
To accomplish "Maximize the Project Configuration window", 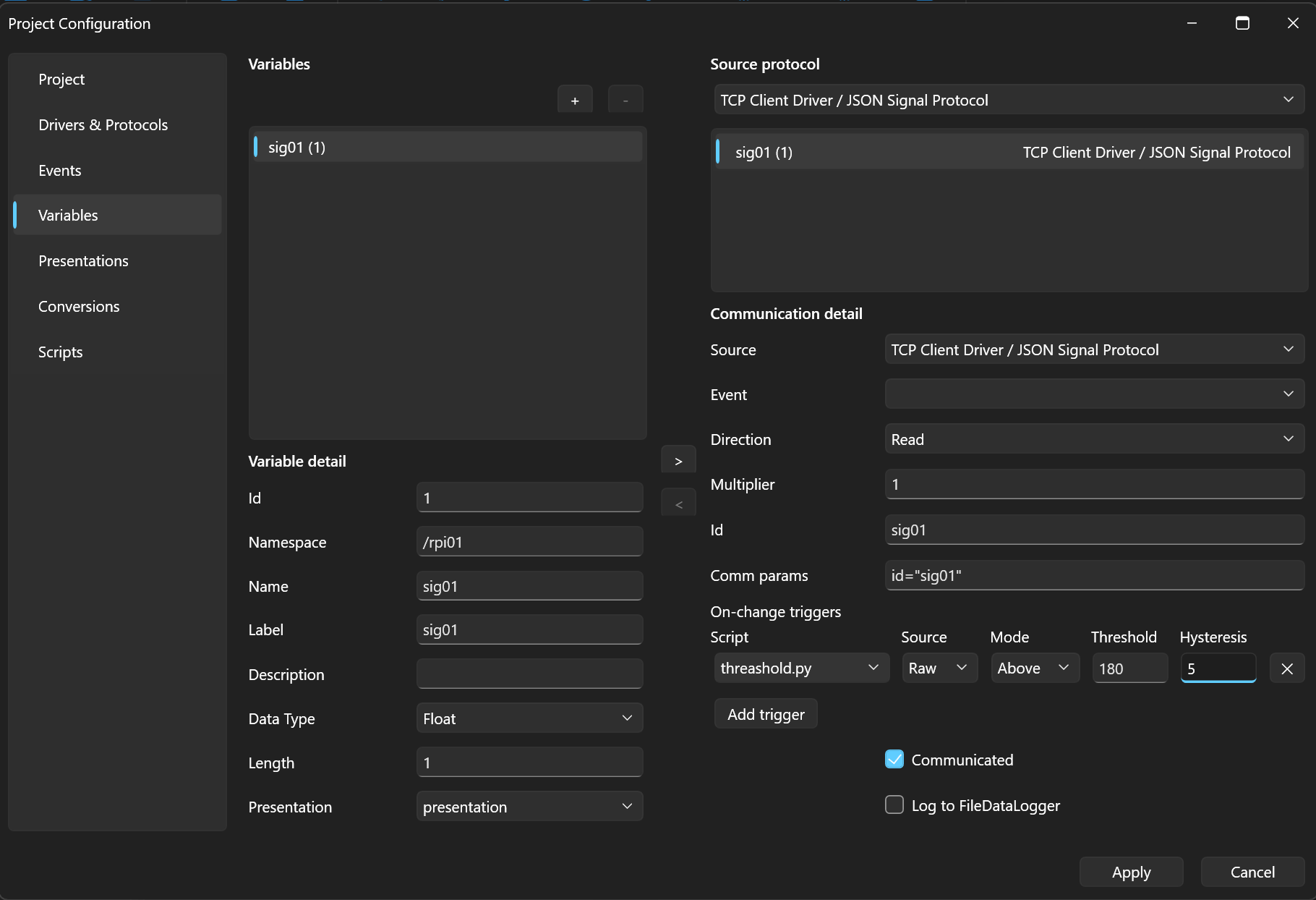I will click(1242, 23).
